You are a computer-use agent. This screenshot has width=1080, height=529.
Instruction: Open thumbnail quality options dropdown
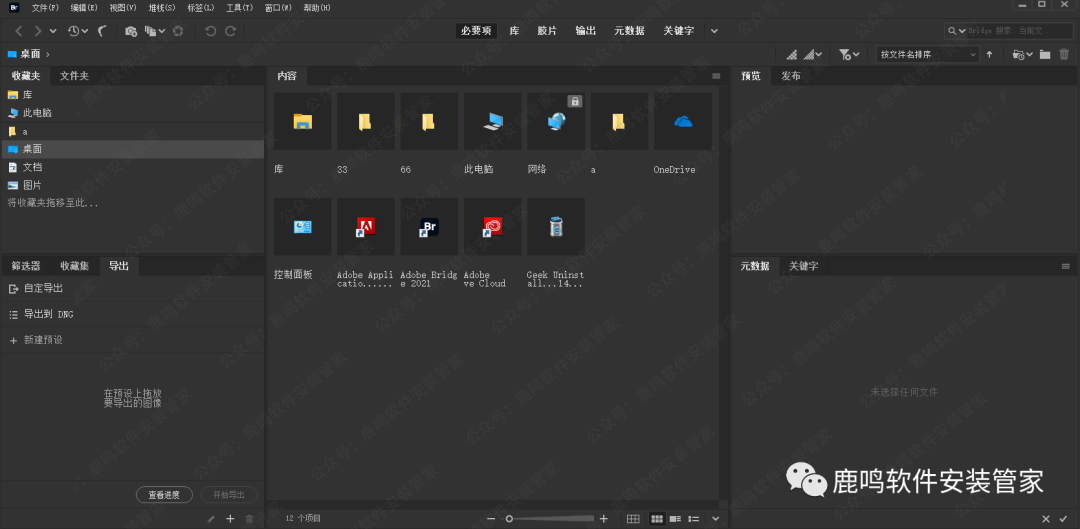(x=813, y=54)
